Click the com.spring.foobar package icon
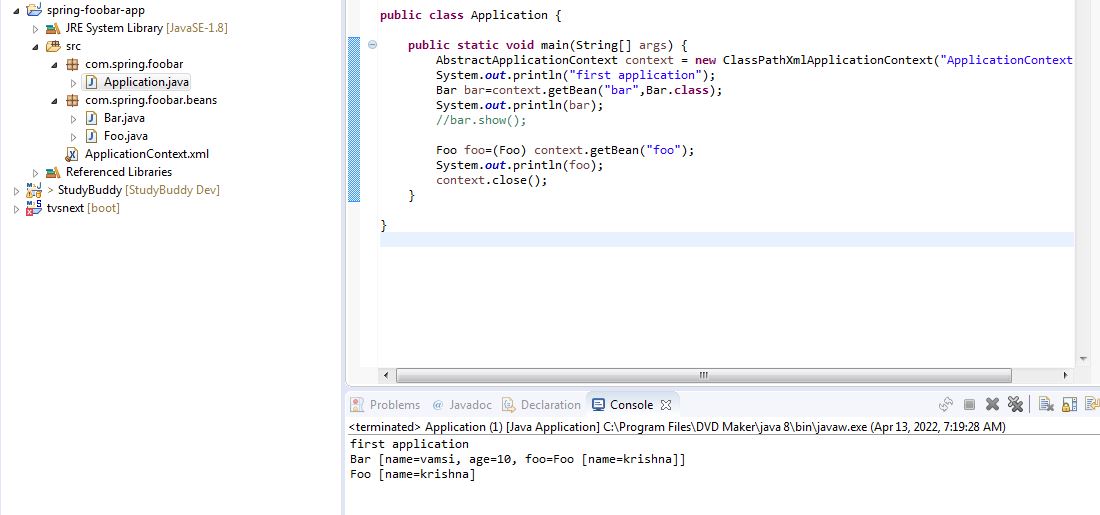This screenshot has width=1100, height=515. point(72,64)
